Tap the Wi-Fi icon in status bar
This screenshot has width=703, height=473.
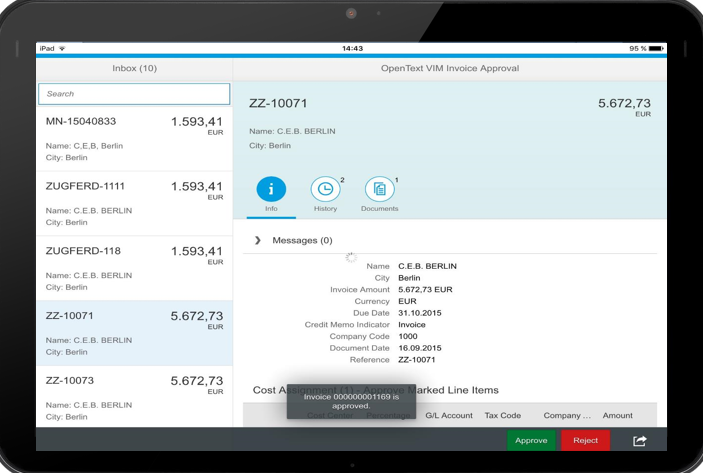(62, 48)
